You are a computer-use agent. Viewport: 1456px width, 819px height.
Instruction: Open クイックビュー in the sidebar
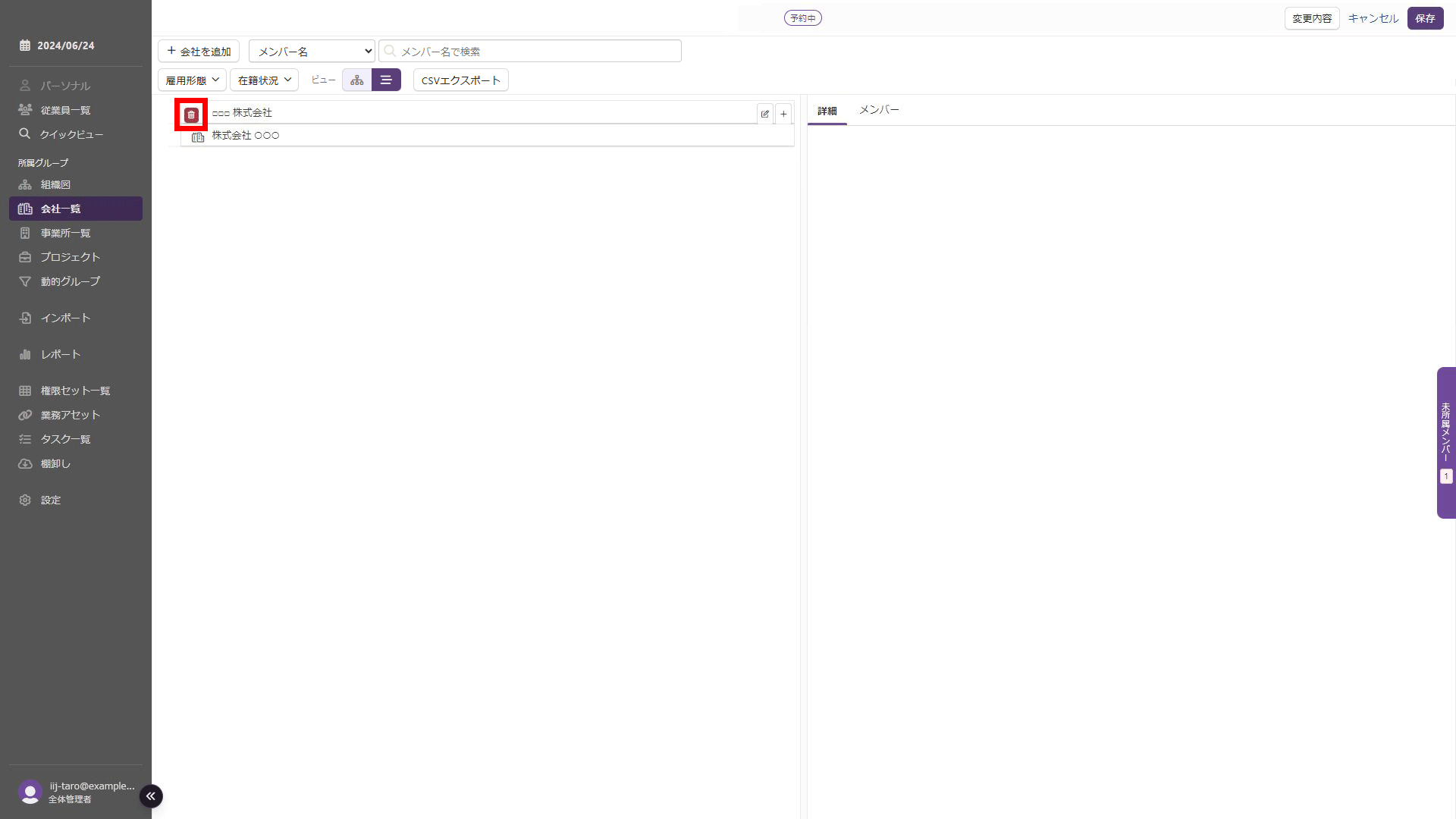(x=76, y=134)
